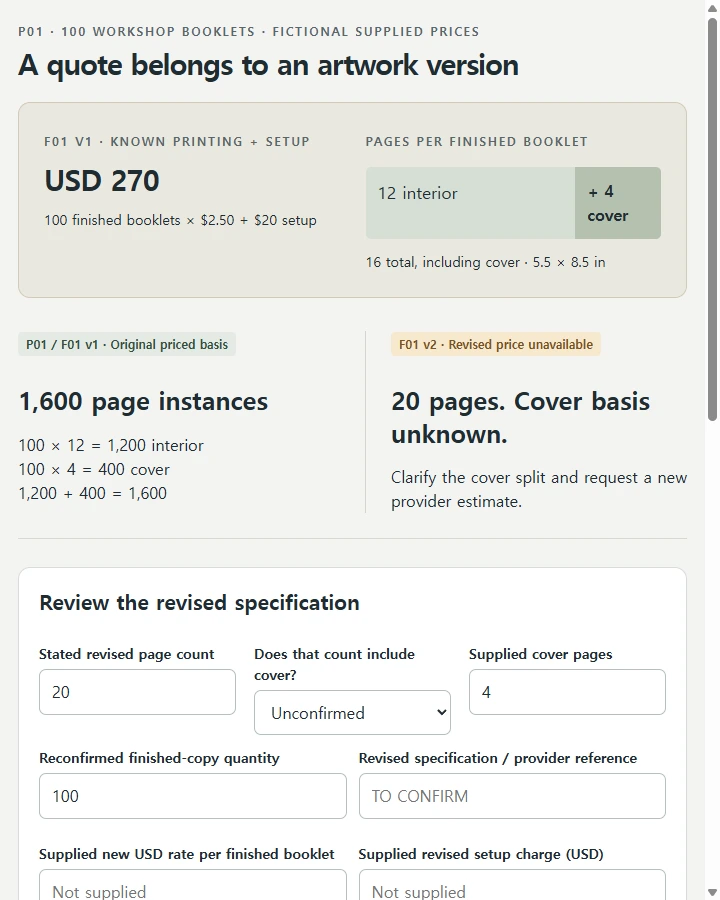The image size is (720, 900).
Task: Click the '100 × 4 = 400 cover' line
Action: click(94, 470)
